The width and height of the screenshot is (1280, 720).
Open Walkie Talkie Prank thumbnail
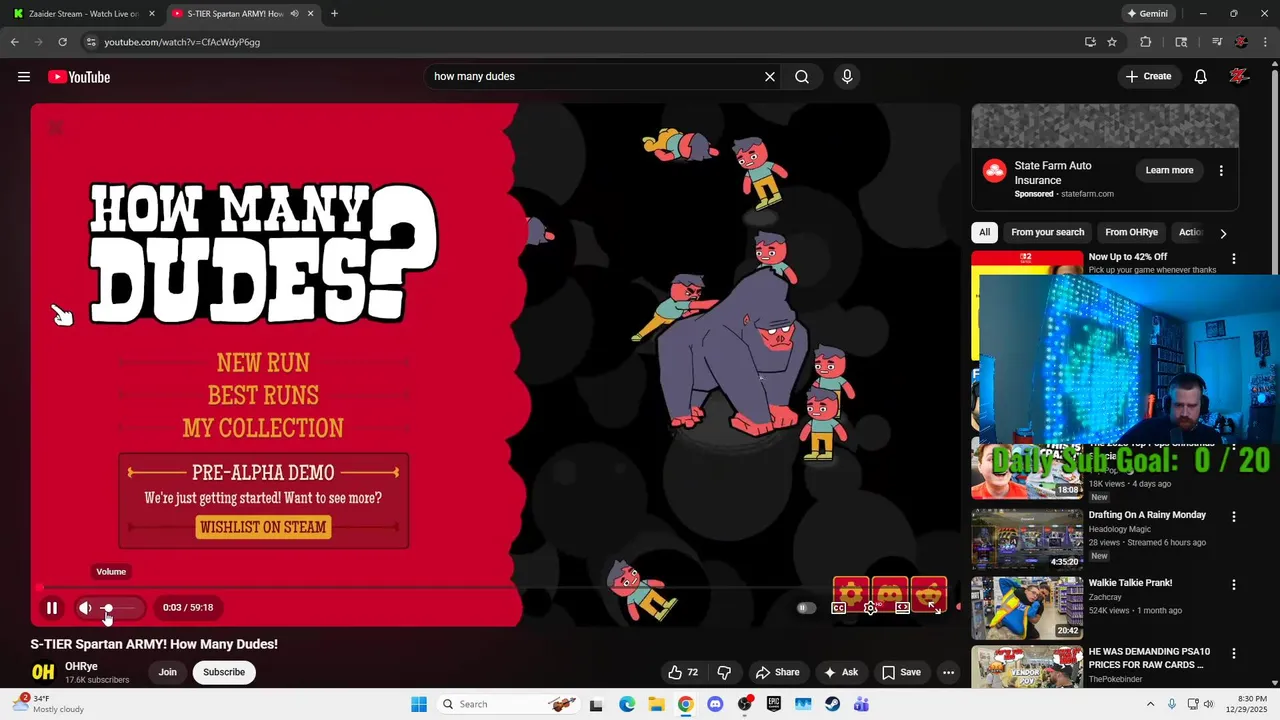(x=1027, y=608)
